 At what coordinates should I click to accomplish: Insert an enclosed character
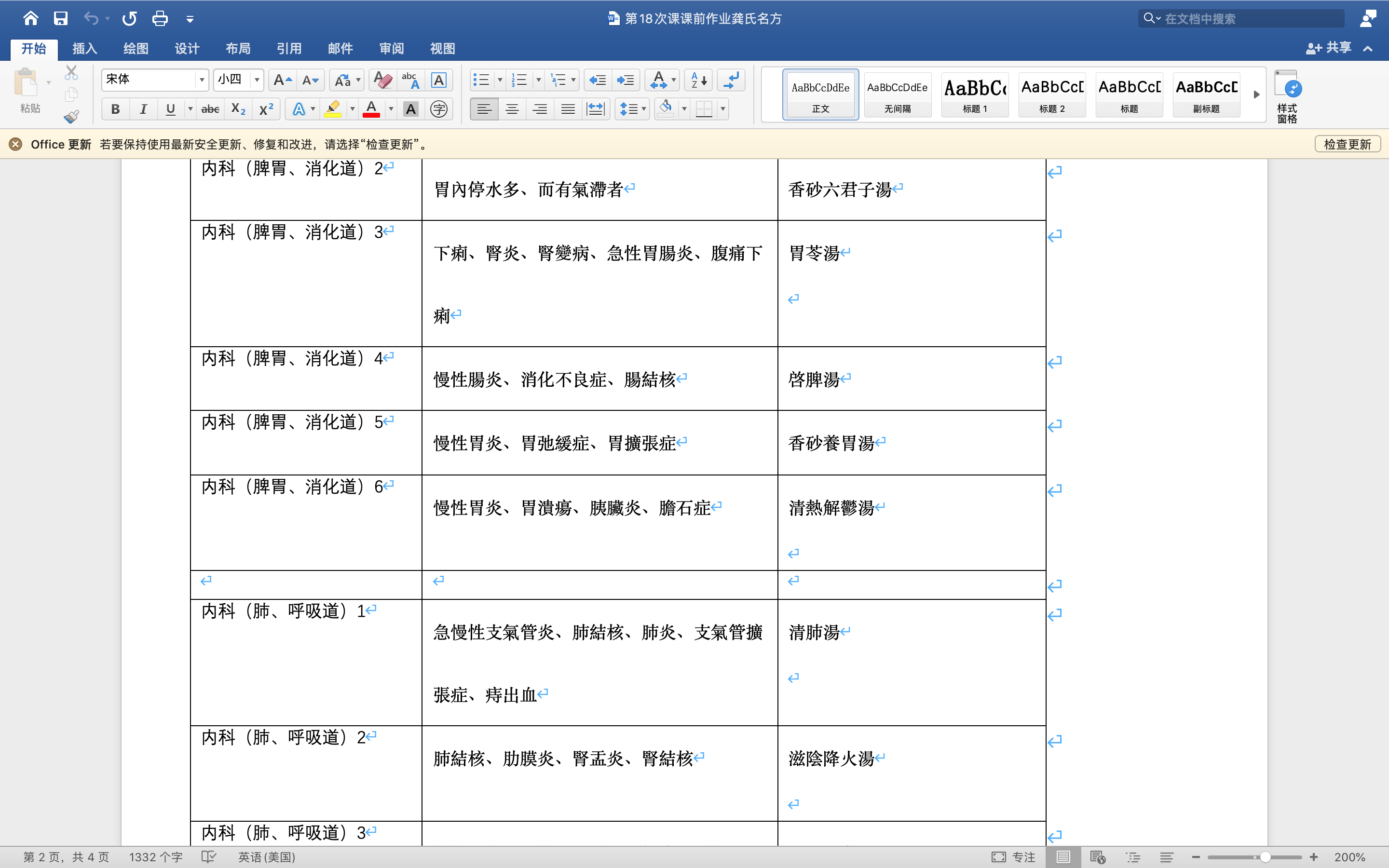click(438, 109)
